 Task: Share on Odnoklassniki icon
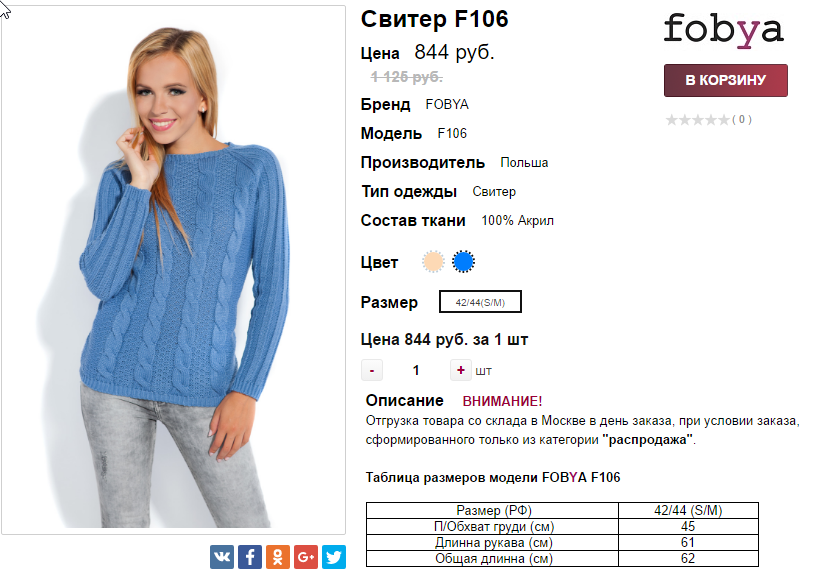(x=278, y=557)
